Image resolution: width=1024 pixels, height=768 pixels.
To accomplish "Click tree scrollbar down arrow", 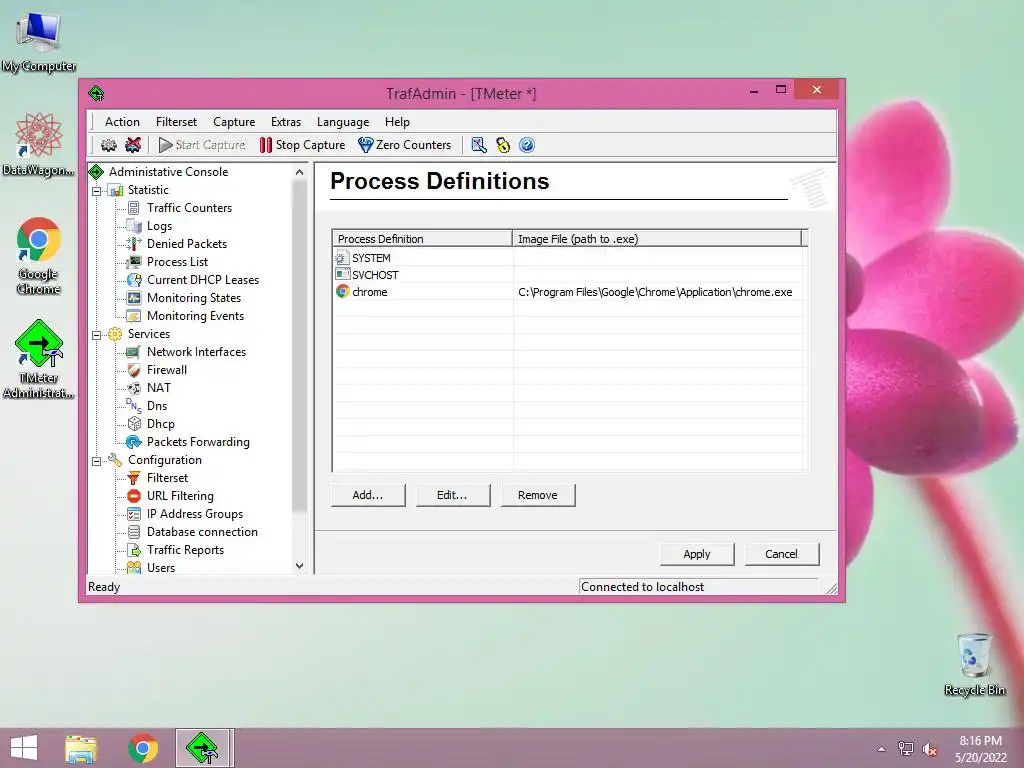I will pos(299,566).
